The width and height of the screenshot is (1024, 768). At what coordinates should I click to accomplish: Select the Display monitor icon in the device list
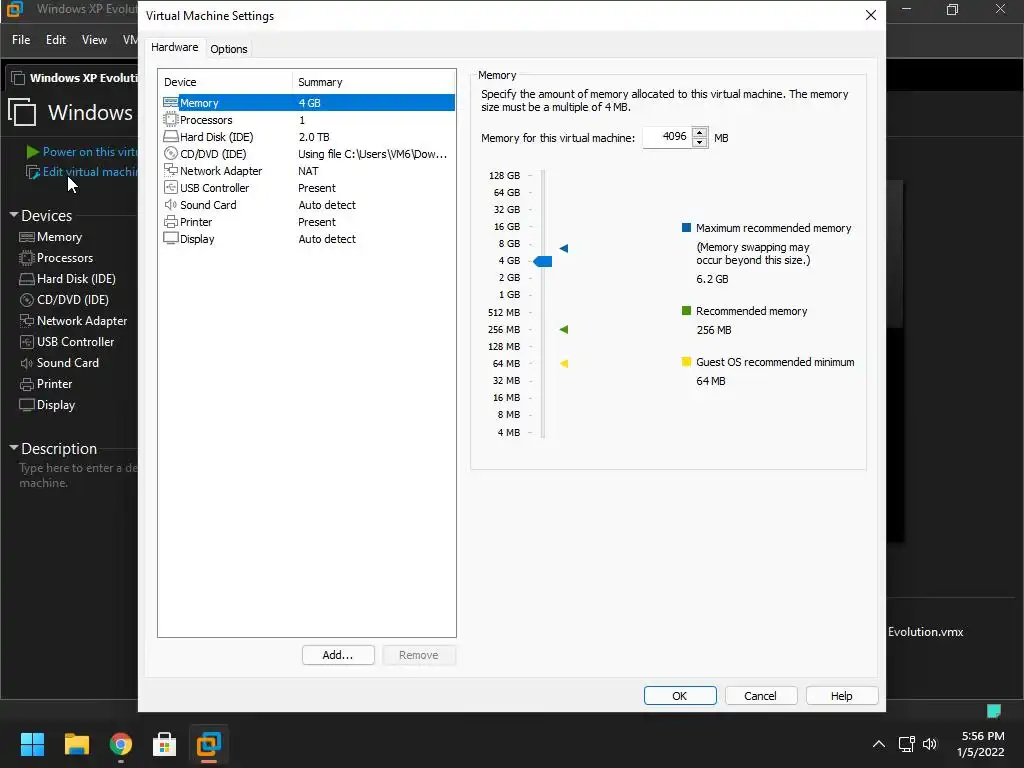pos(170,238)
